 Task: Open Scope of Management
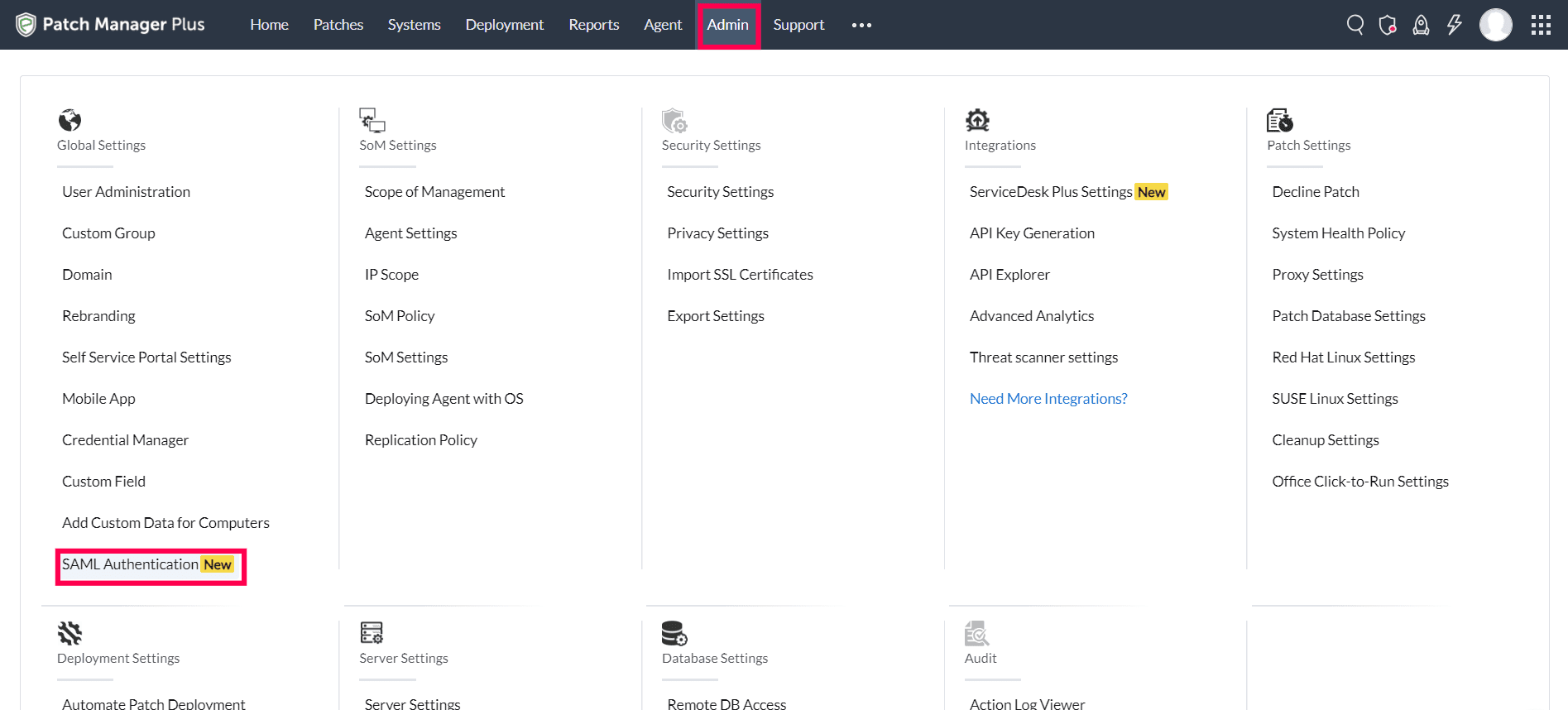click(x=434, y=192)
